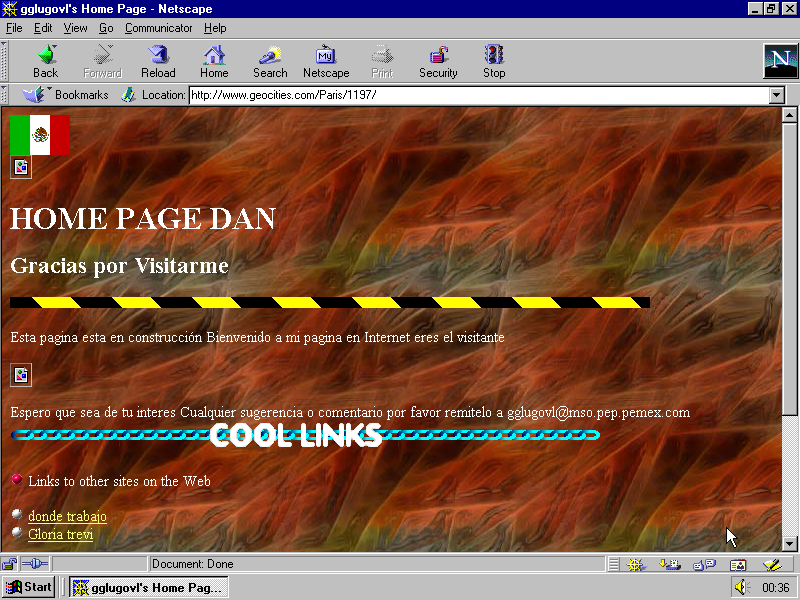Click the Netscape N logo
The image size is (800, 600).
tap(780, 61)
